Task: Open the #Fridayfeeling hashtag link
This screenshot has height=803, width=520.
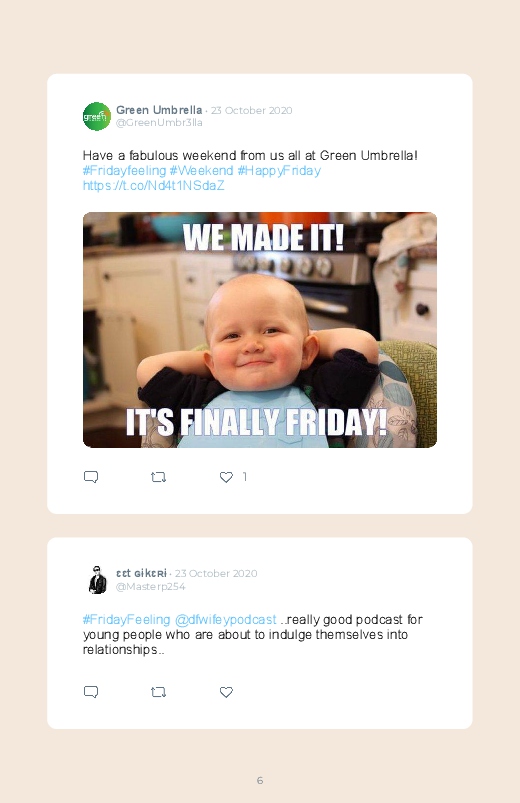Action: coord(124,171)
